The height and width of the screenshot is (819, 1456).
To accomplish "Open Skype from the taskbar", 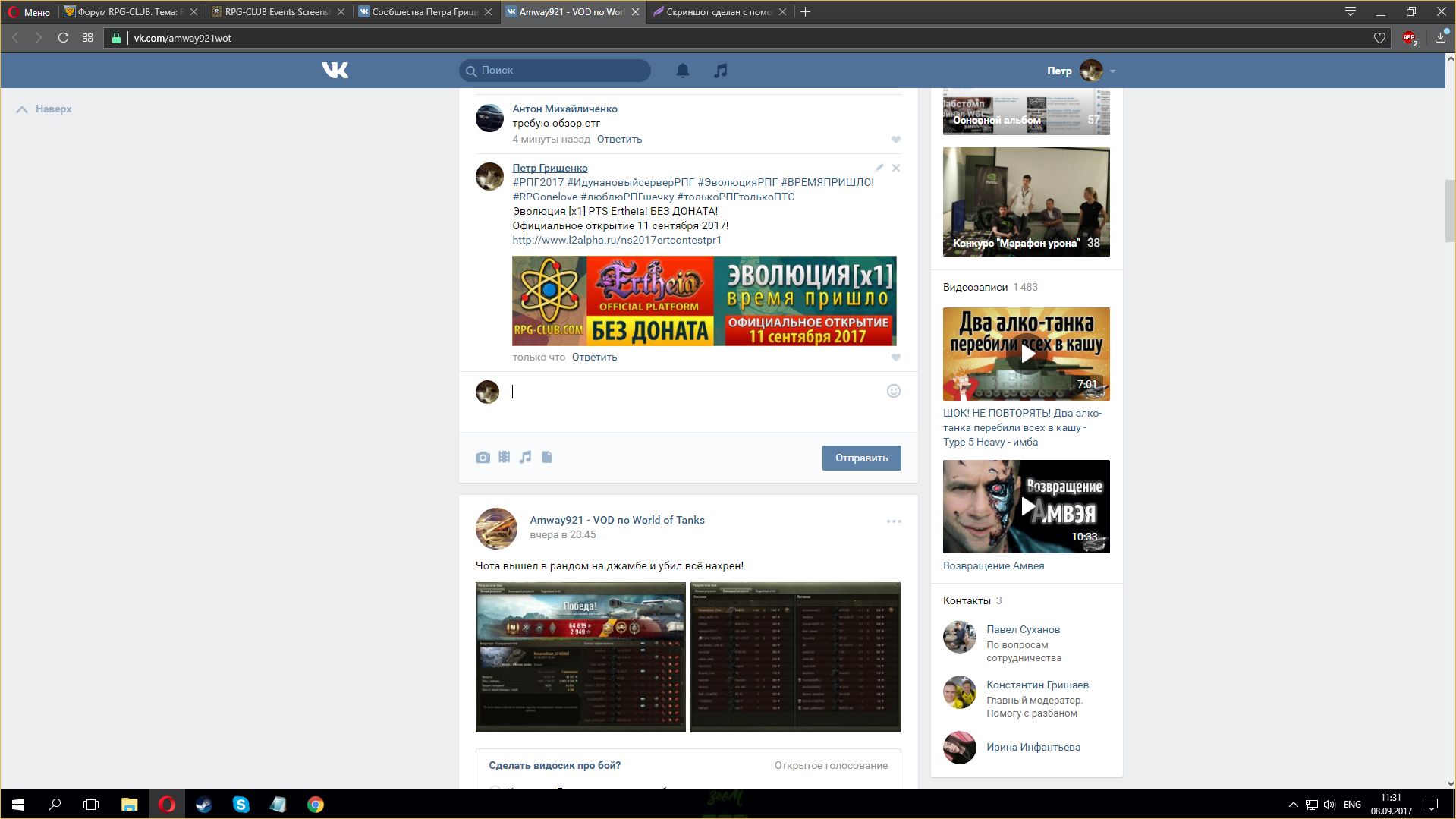I will [241, 805].
